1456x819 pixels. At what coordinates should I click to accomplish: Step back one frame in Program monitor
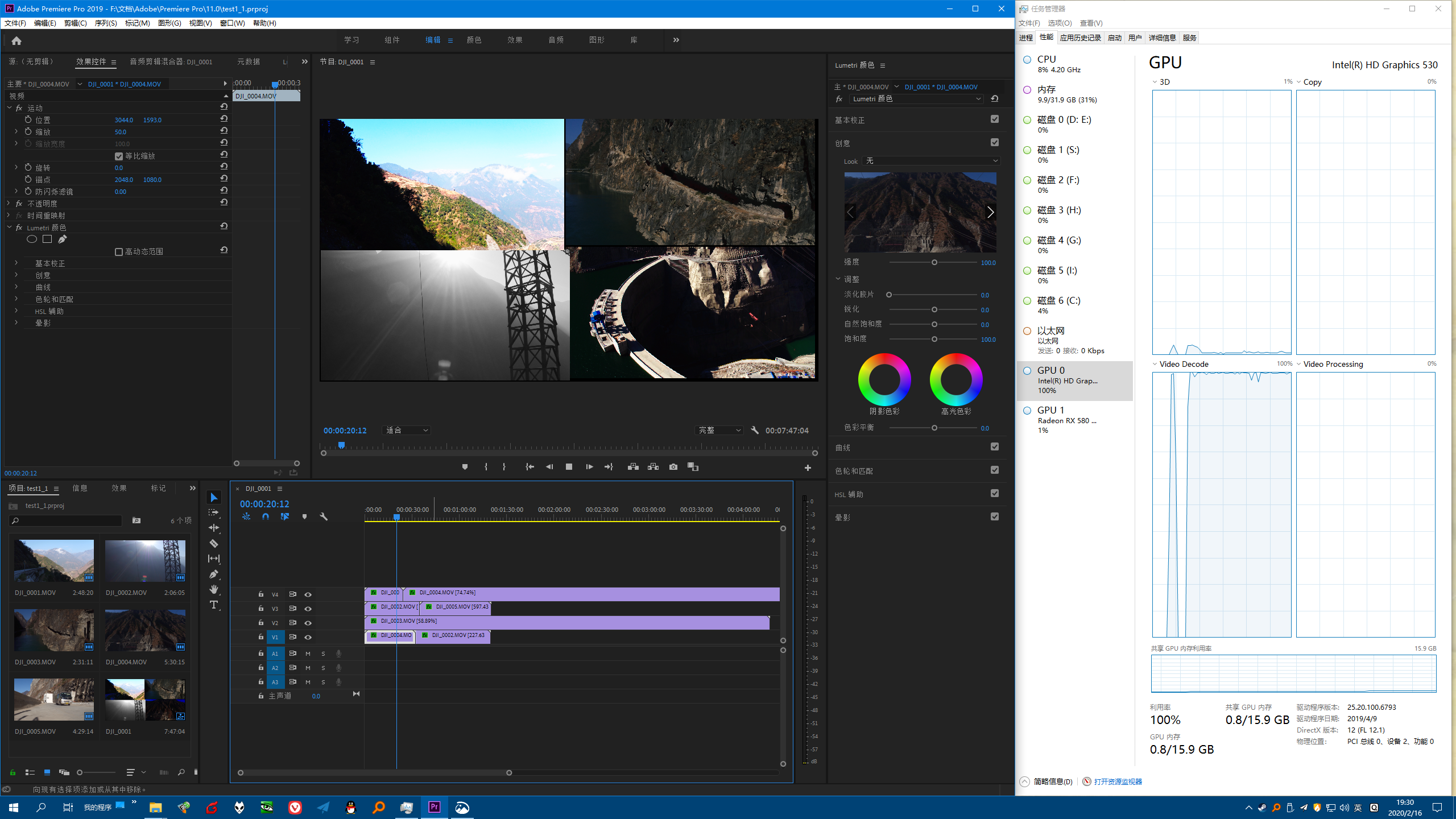click(x=549, y=467)
